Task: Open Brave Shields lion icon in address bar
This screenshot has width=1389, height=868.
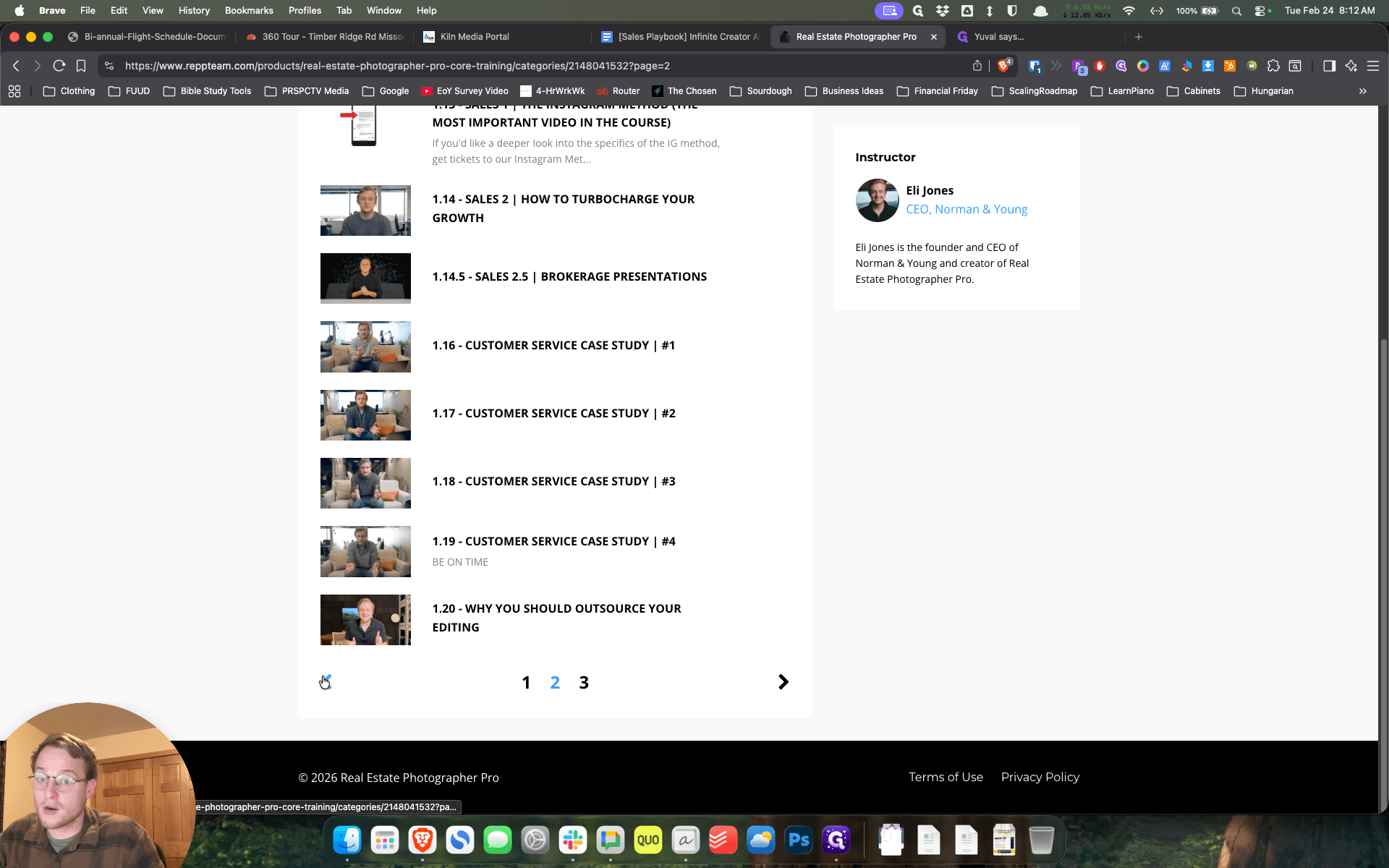Action: [x=1004, y=66]
